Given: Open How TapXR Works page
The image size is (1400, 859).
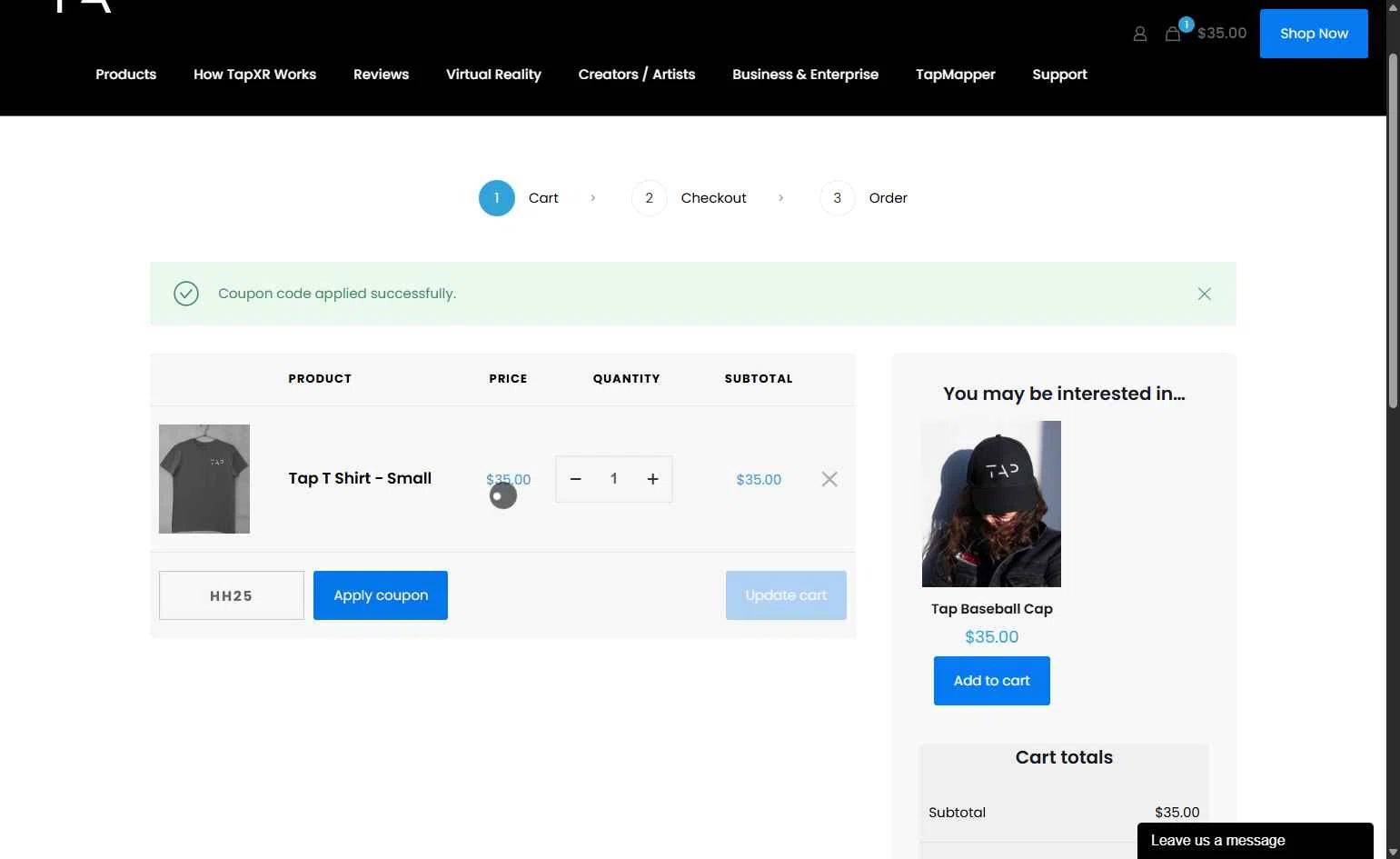Looking at the screenshot, I should coord(254,75).
